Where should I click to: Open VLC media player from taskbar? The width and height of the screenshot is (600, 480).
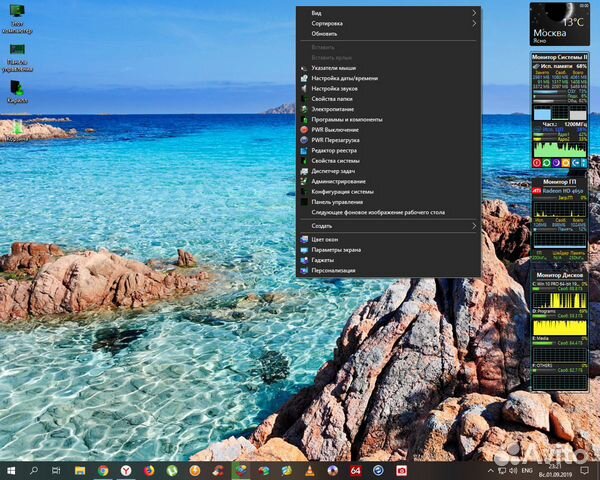coord(310,470)
